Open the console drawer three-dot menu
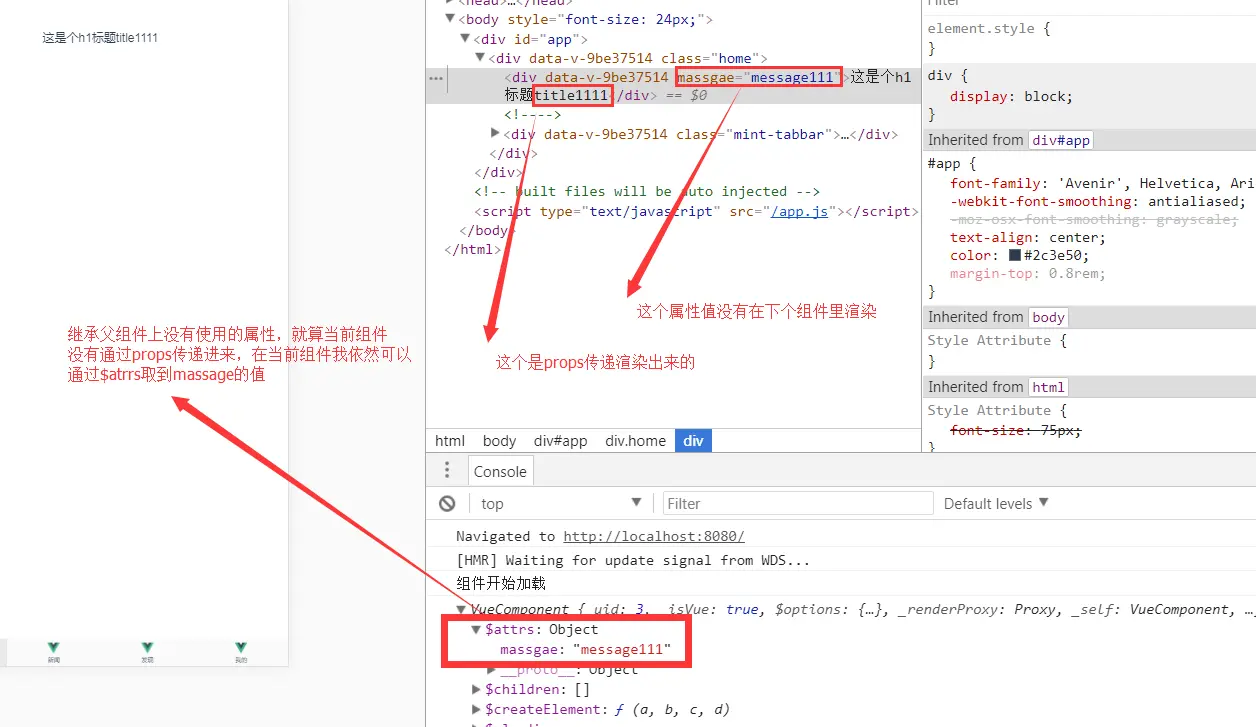 [447, 471]
